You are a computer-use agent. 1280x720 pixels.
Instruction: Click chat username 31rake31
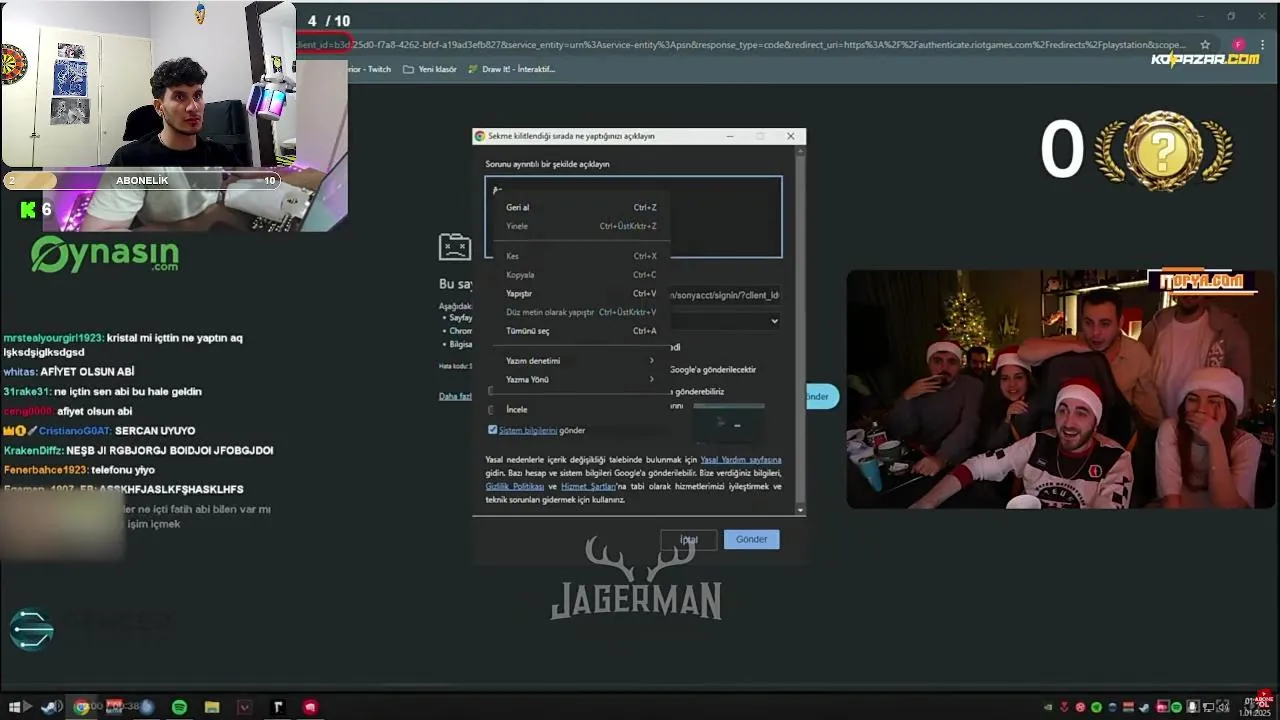[x=26, y=392]
